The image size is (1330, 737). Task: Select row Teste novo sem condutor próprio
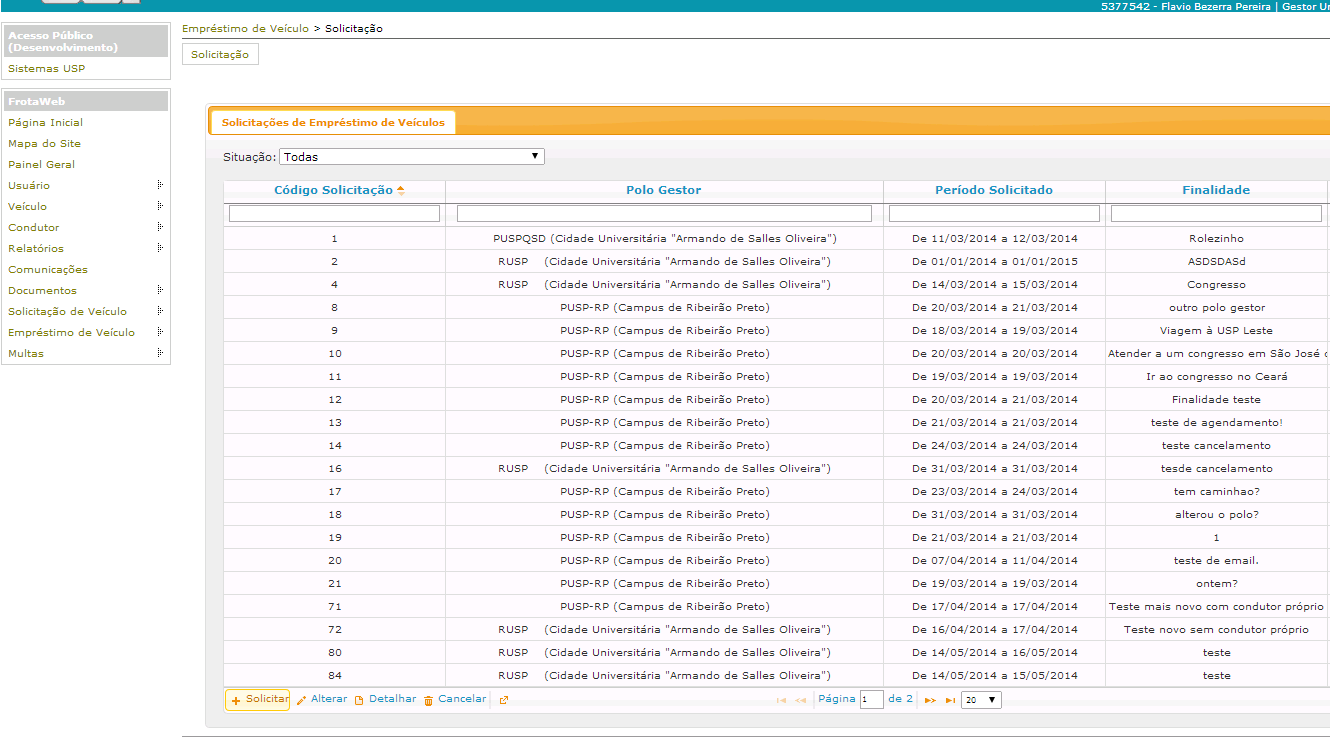tap(775, 630)
